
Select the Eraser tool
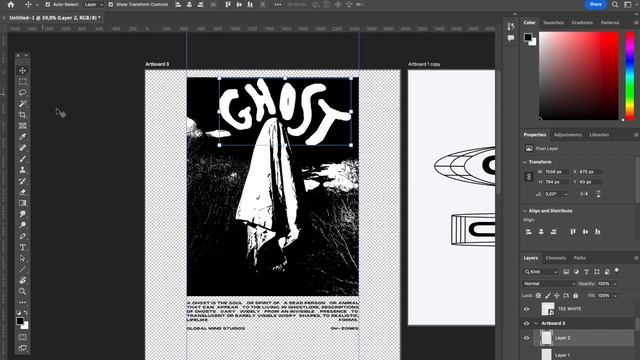22,192
